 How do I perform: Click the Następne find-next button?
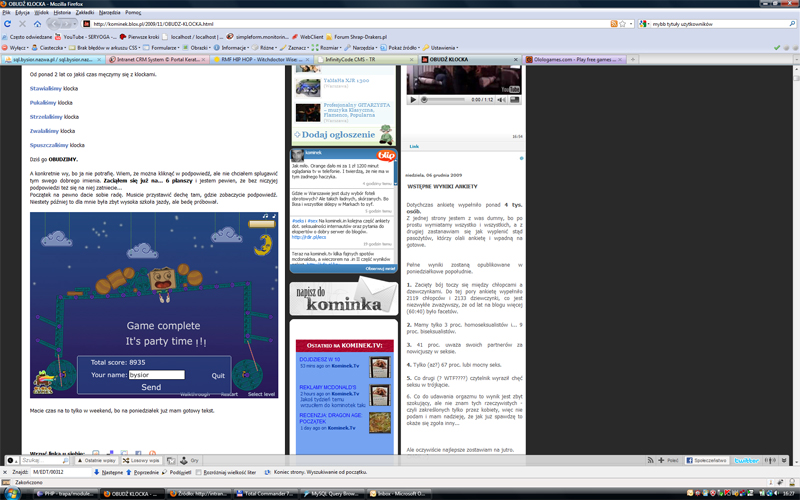108,472
